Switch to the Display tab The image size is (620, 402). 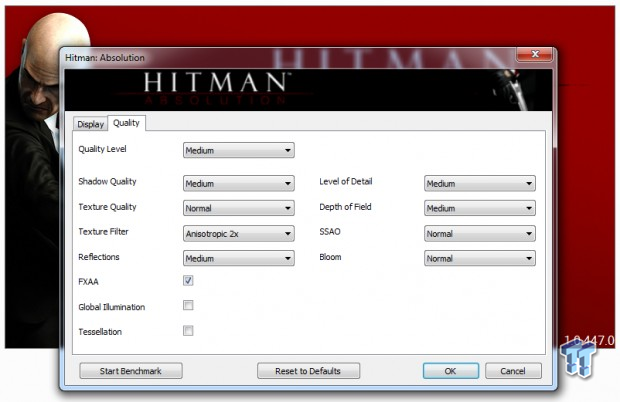click(91, 124)
